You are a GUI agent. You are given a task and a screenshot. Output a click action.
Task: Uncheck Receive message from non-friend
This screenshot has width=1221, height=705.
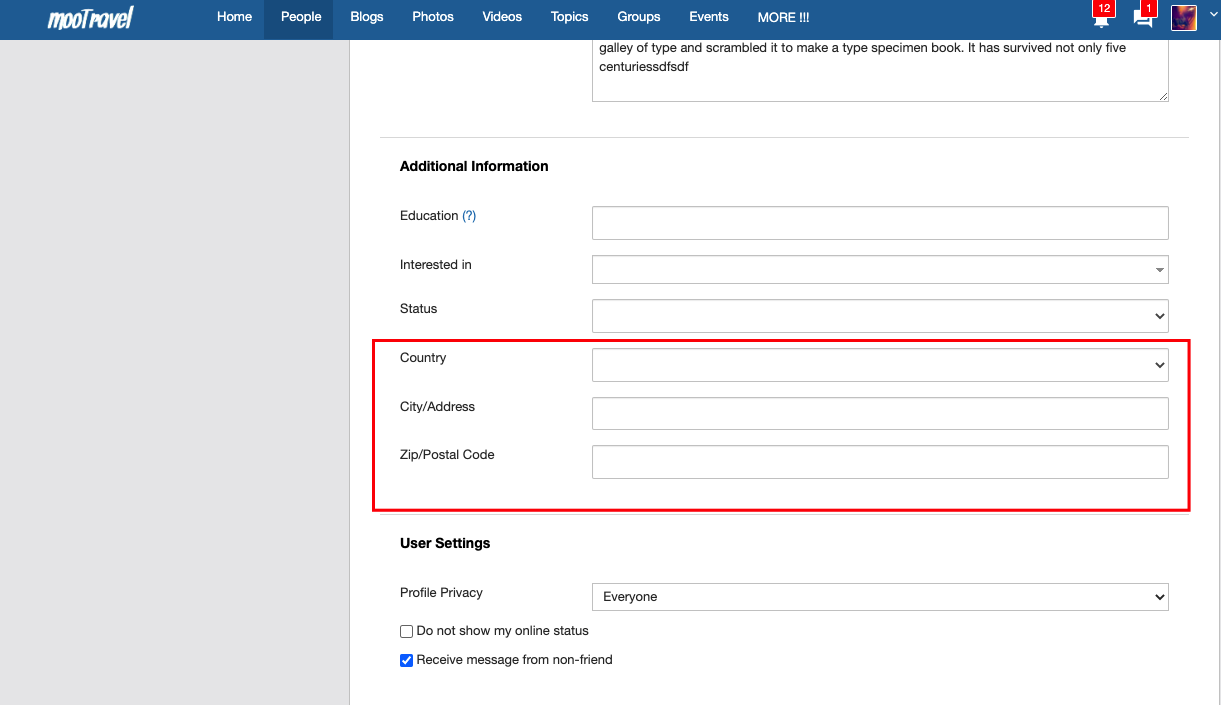pos(407,660)
